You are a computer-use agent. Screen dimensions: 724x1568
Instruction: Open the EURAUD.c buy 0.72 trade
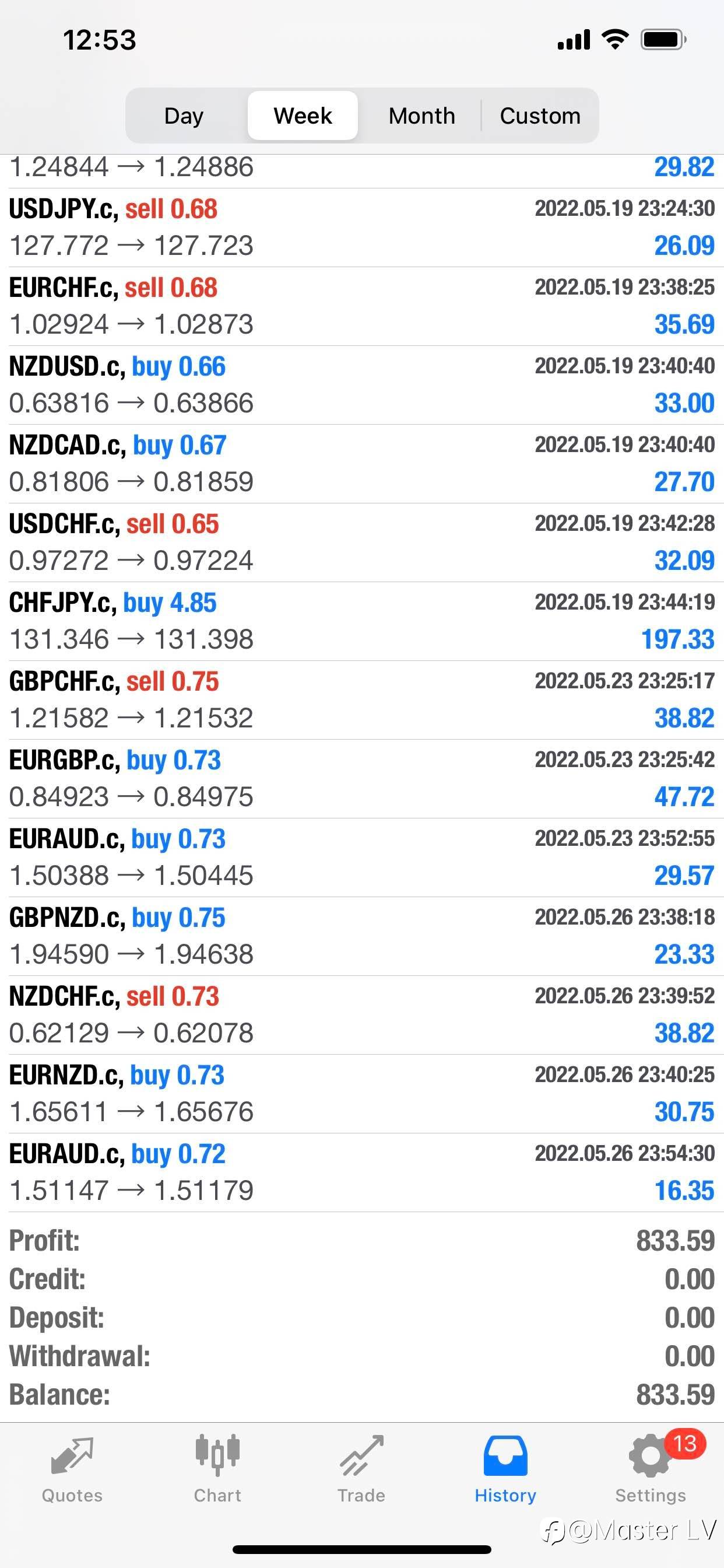click(x=361, y=1172)
